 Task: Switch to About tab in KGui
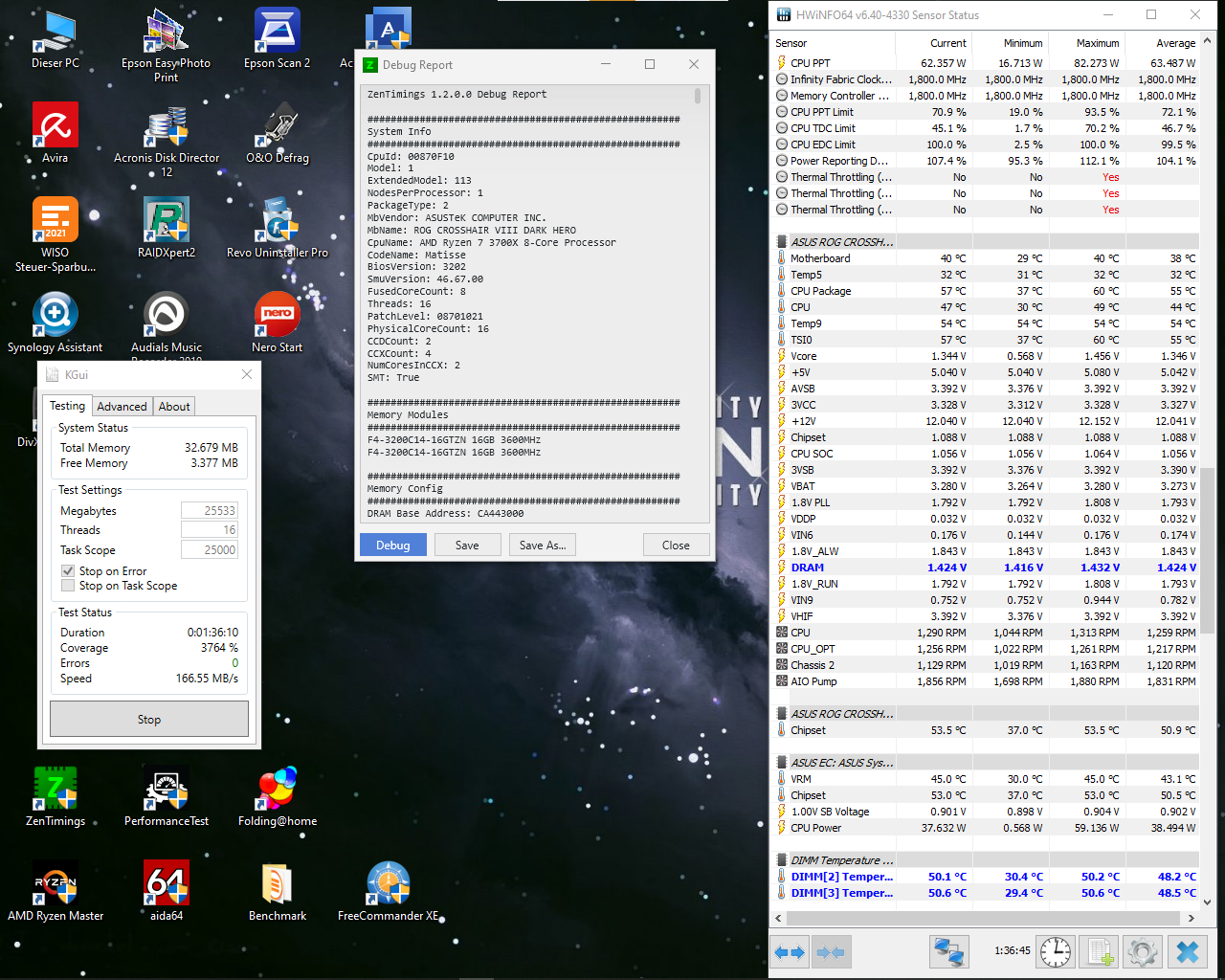tap(174, 407)
